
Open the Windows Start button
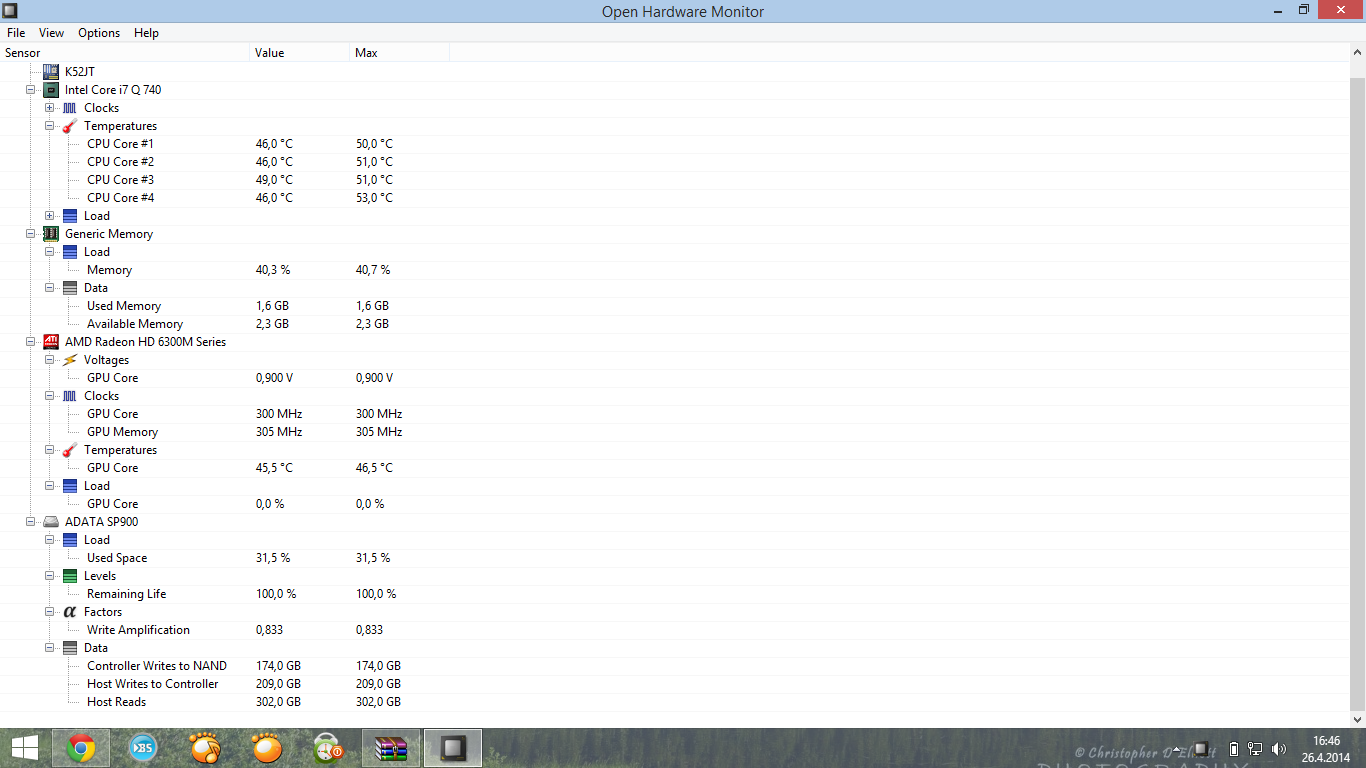tap(25, 748)
